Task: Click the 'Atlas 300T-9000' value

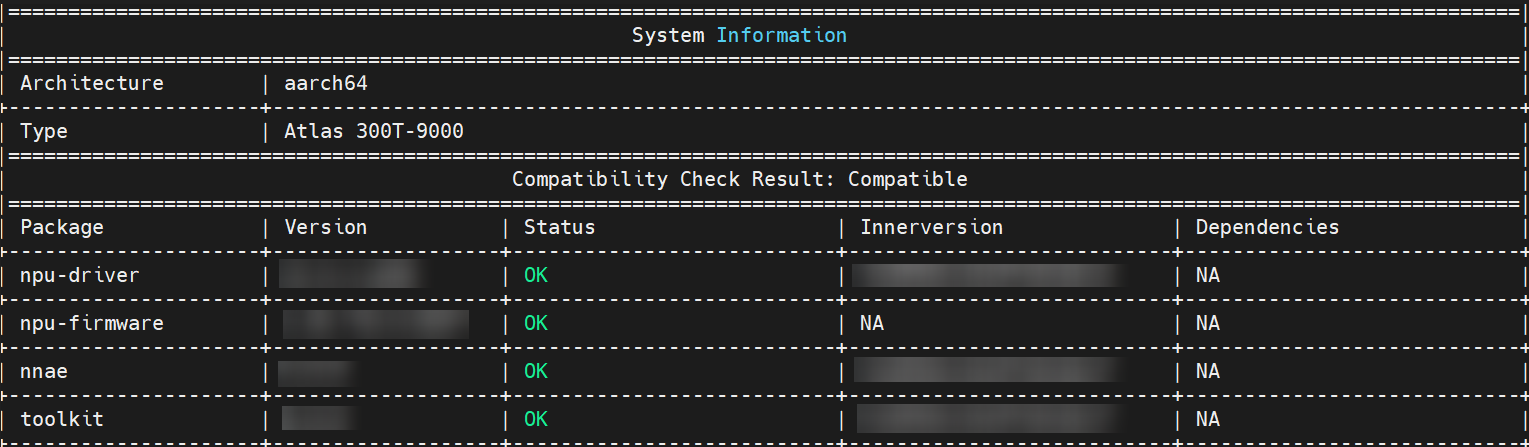Action: [374, 131]
